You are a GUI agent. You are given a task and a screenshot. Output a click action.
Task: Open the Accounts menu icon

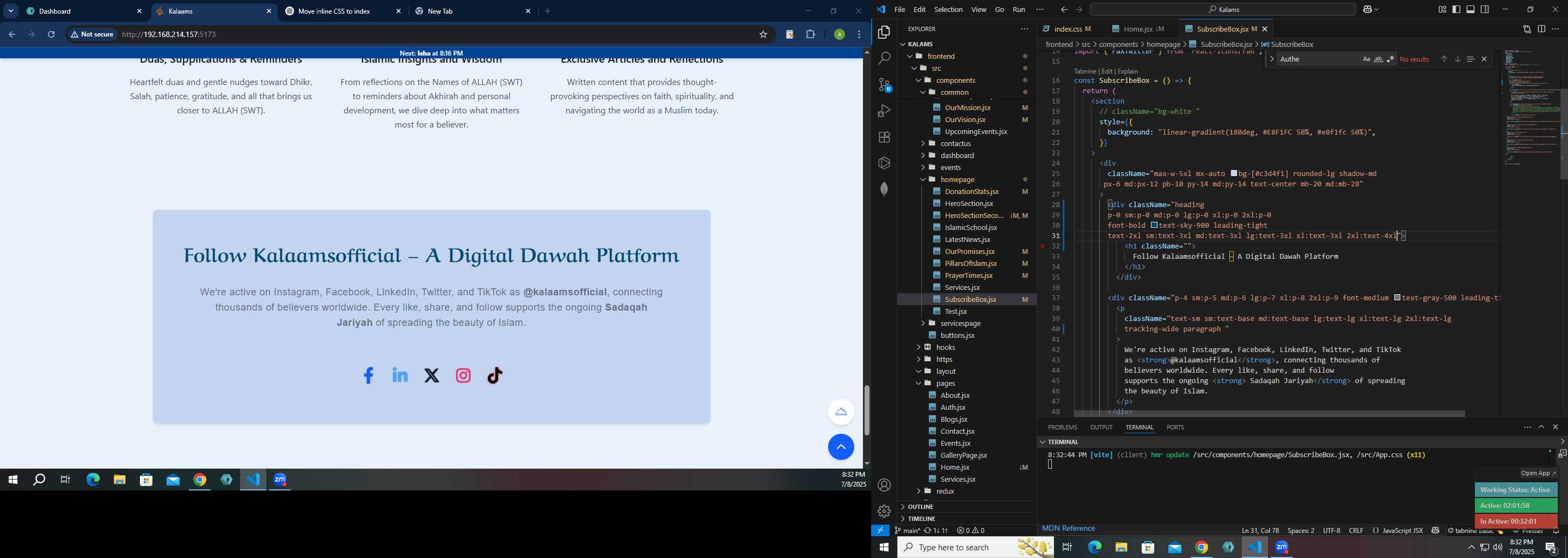click(884, 486)
